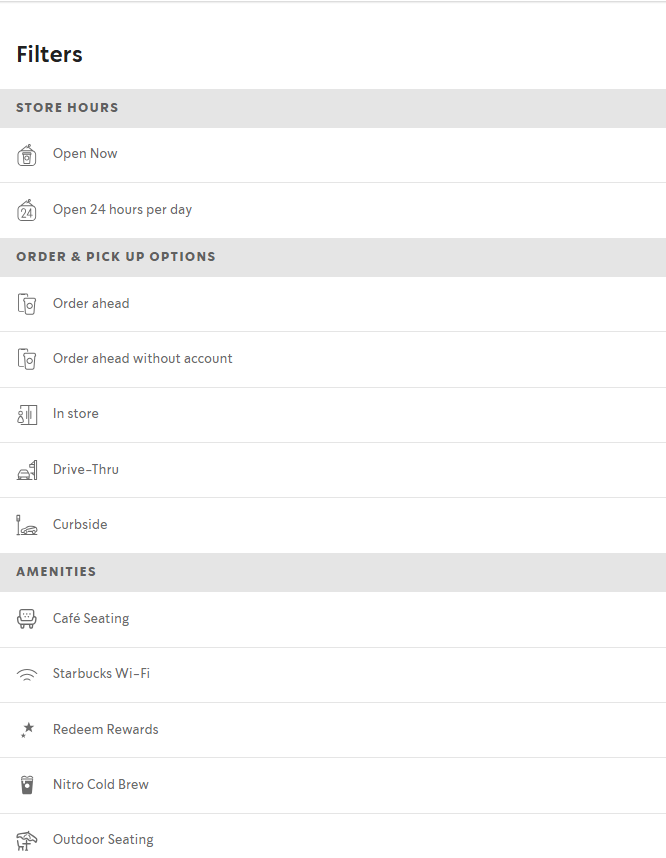Image resolution: width=666 pixels, height=858 pixels.
Task: Choose the In store filter option
Action: tap(76, 414)
